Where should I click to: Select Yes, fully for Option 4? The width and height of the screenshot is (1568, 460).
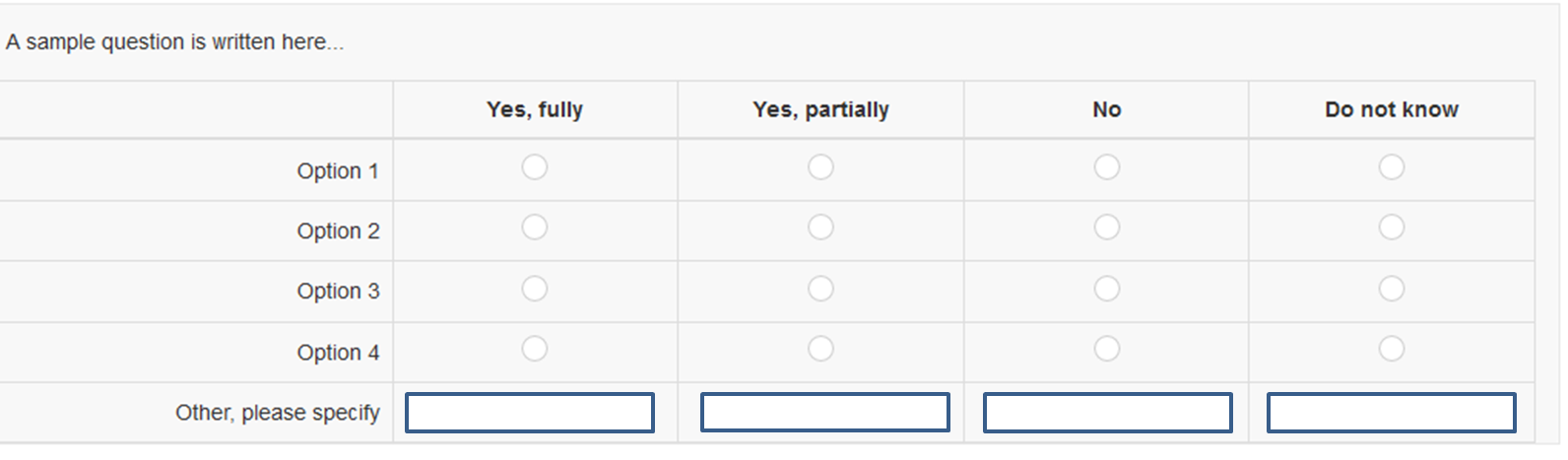point(535,349)
